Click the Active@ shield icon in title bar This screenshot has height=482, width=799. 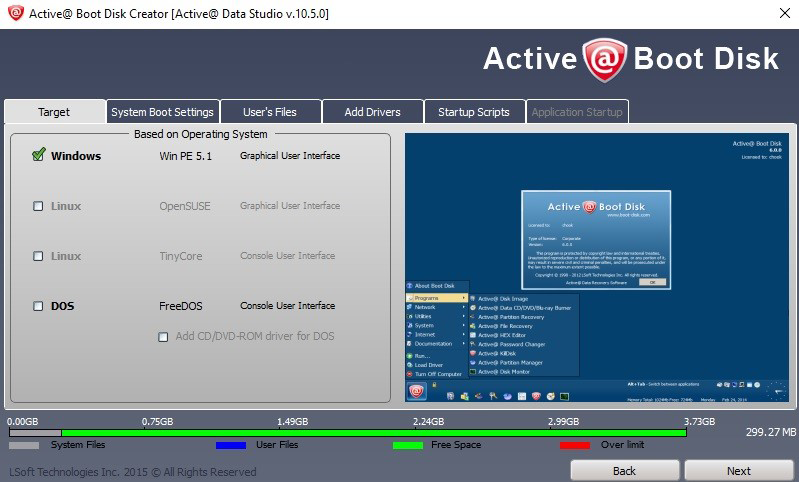(16, 13)
